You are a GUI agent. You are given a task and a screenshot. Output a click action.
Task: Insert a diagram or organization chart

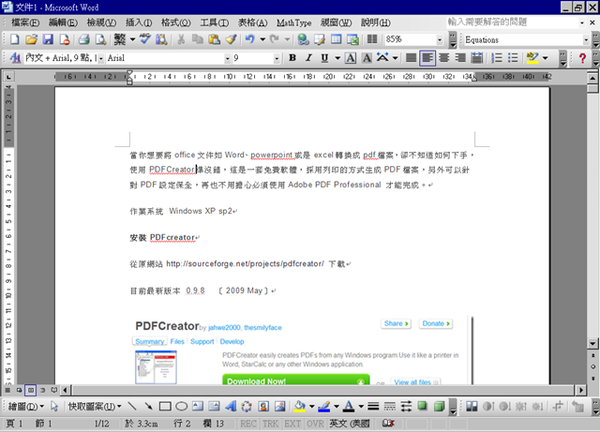(x=247, y=406)
